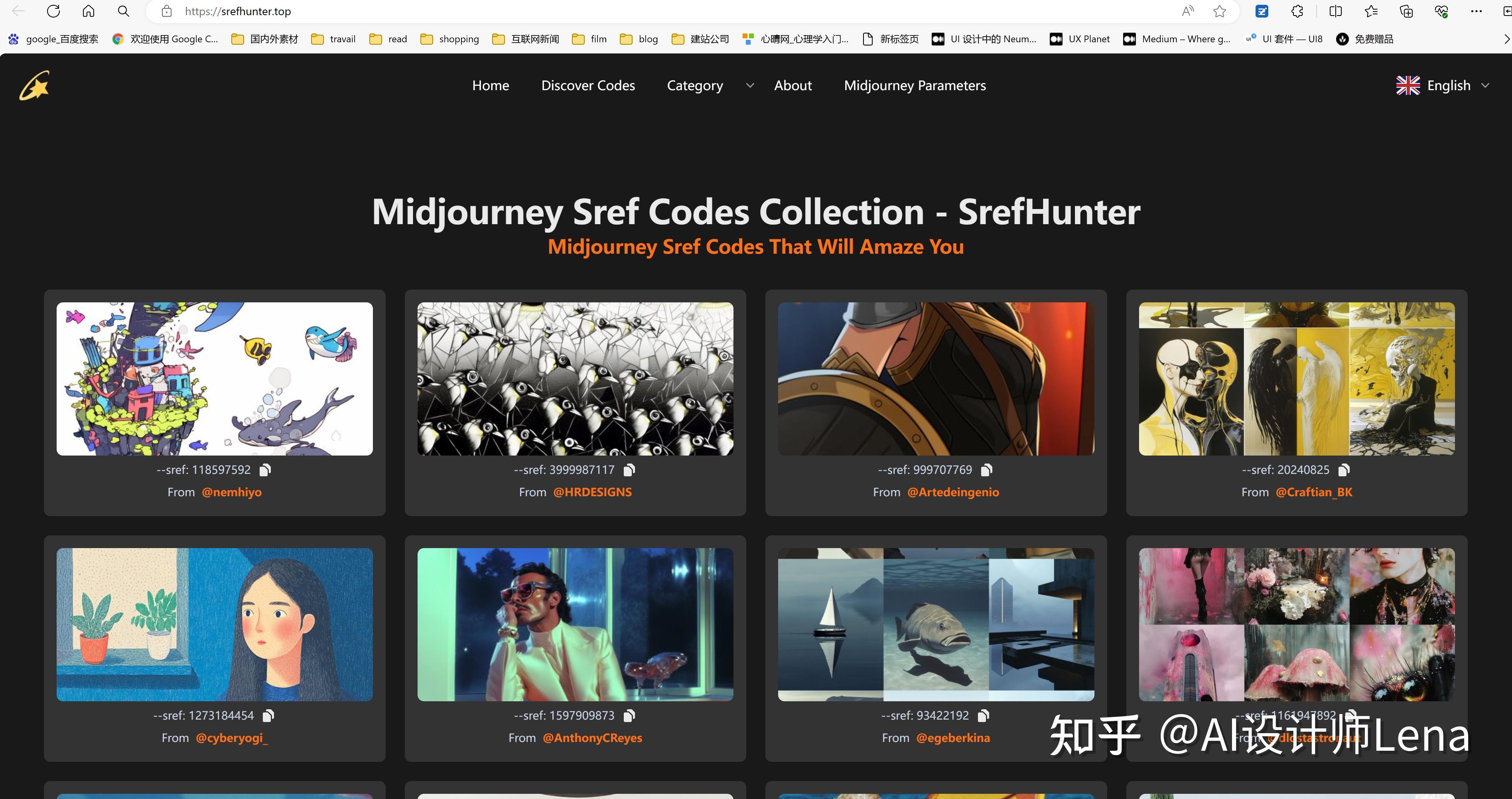Visit @egeberkina profile link
Viewport: 1512px width, 799px height.
pyautogui.click(x=953, y=738)
